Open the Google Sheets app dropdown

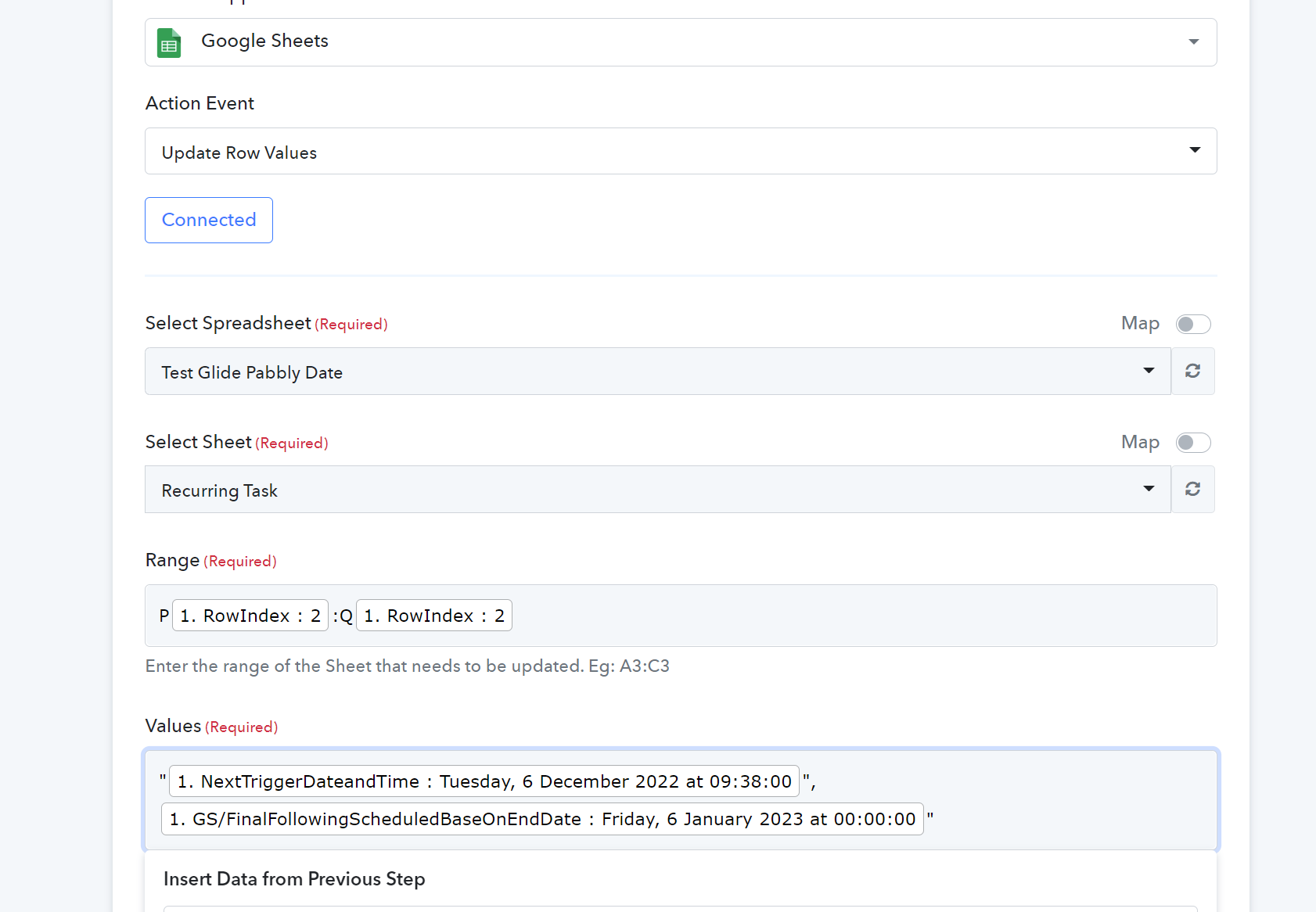click(x=681, y=42)
